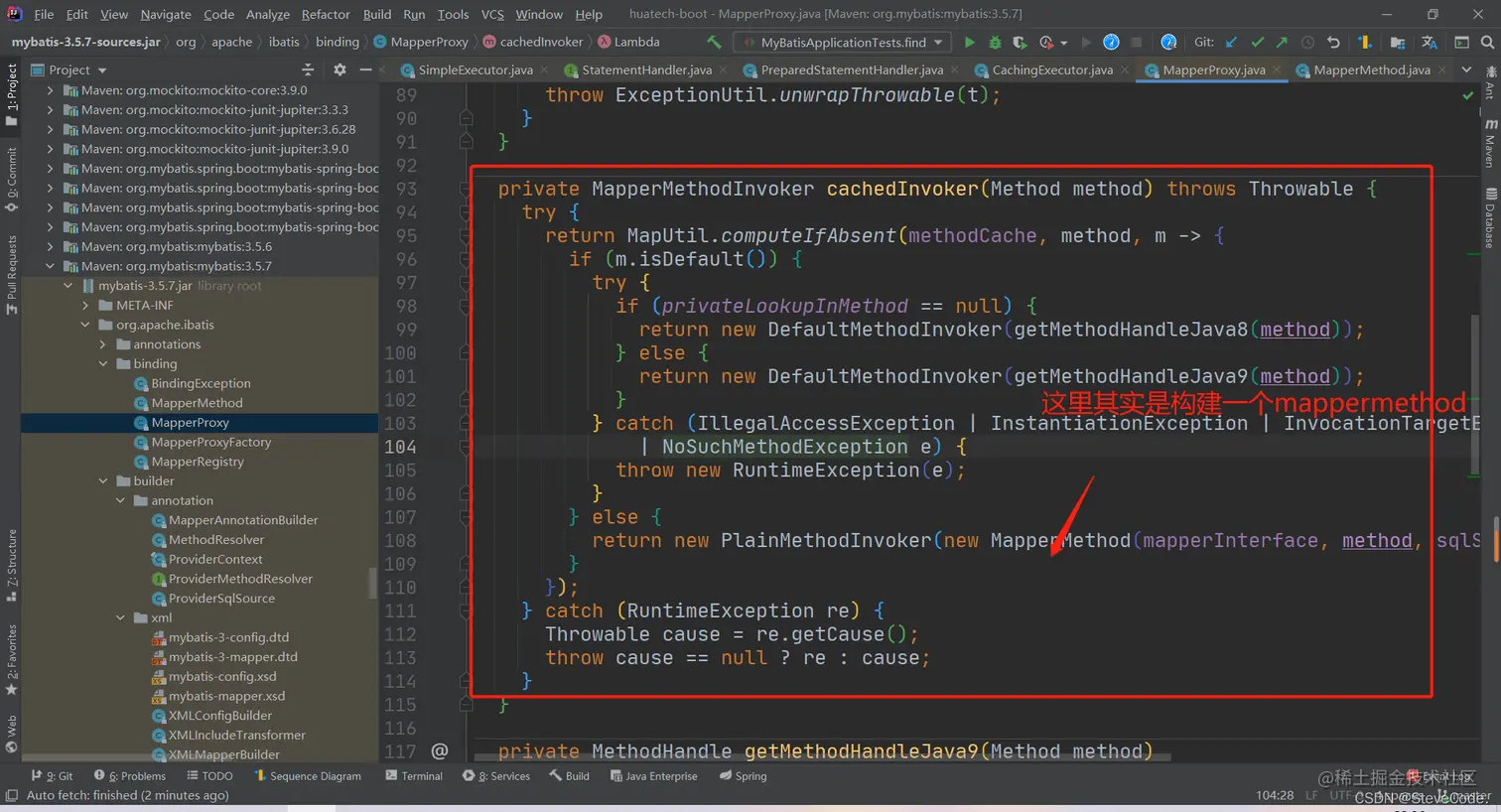Open the Spring tool window

coord(744,776)
